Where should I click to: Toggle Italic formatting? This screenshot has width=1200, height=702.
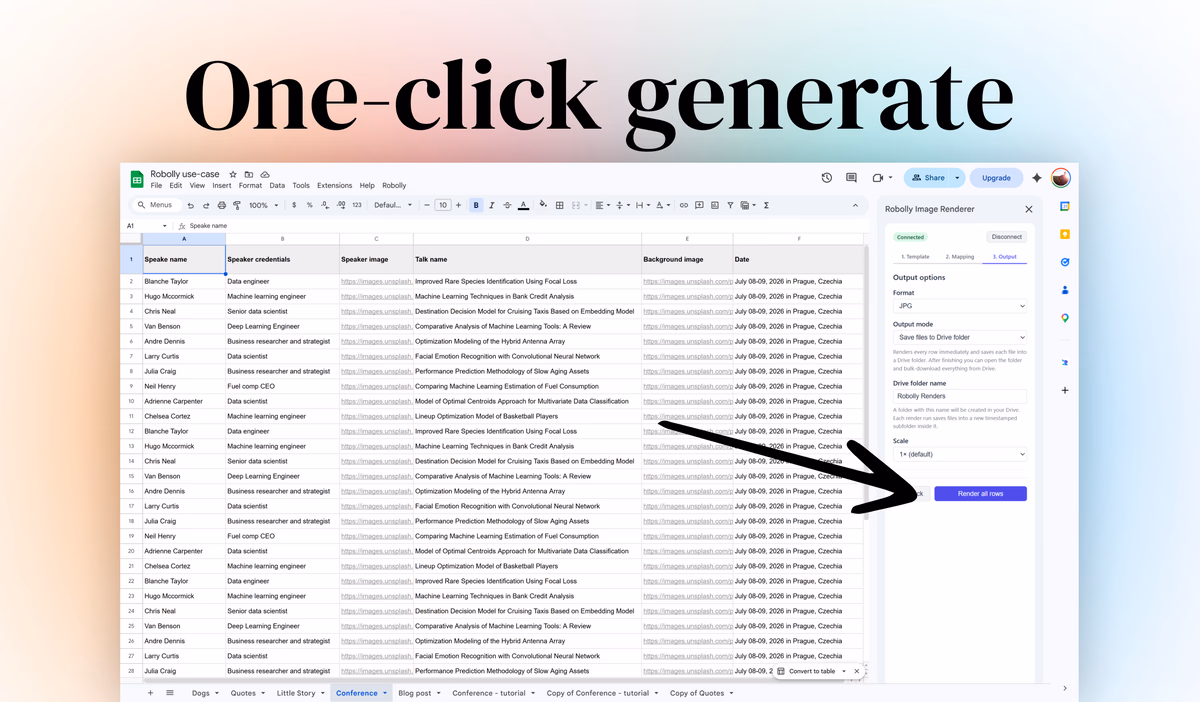492,205
